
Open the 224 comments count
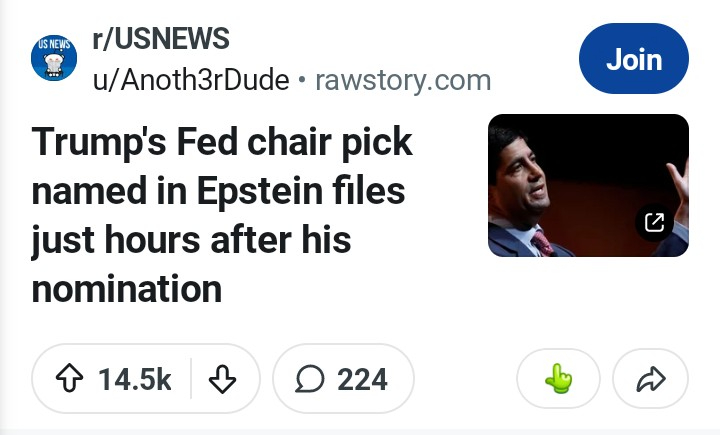pos(362,379)
